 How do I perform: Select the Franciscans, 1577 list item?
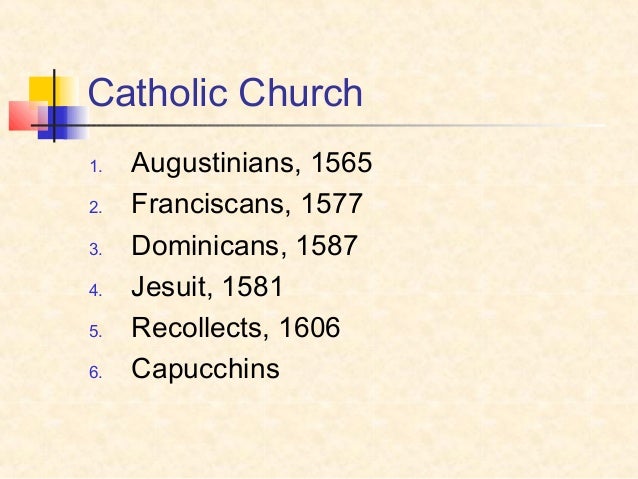(x=247, y=203)
